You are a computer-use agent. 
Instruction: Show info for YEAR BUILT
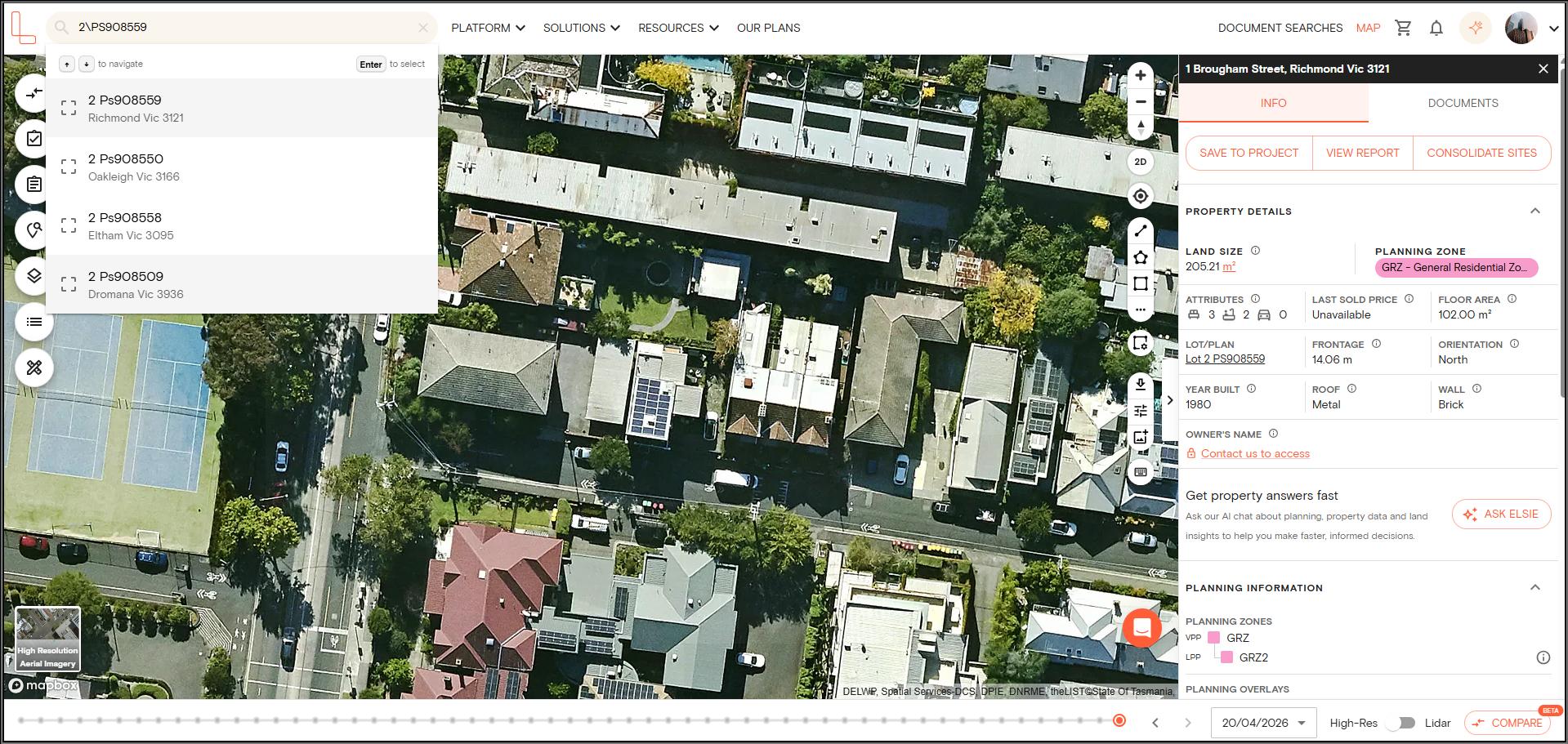[1251, 389]
